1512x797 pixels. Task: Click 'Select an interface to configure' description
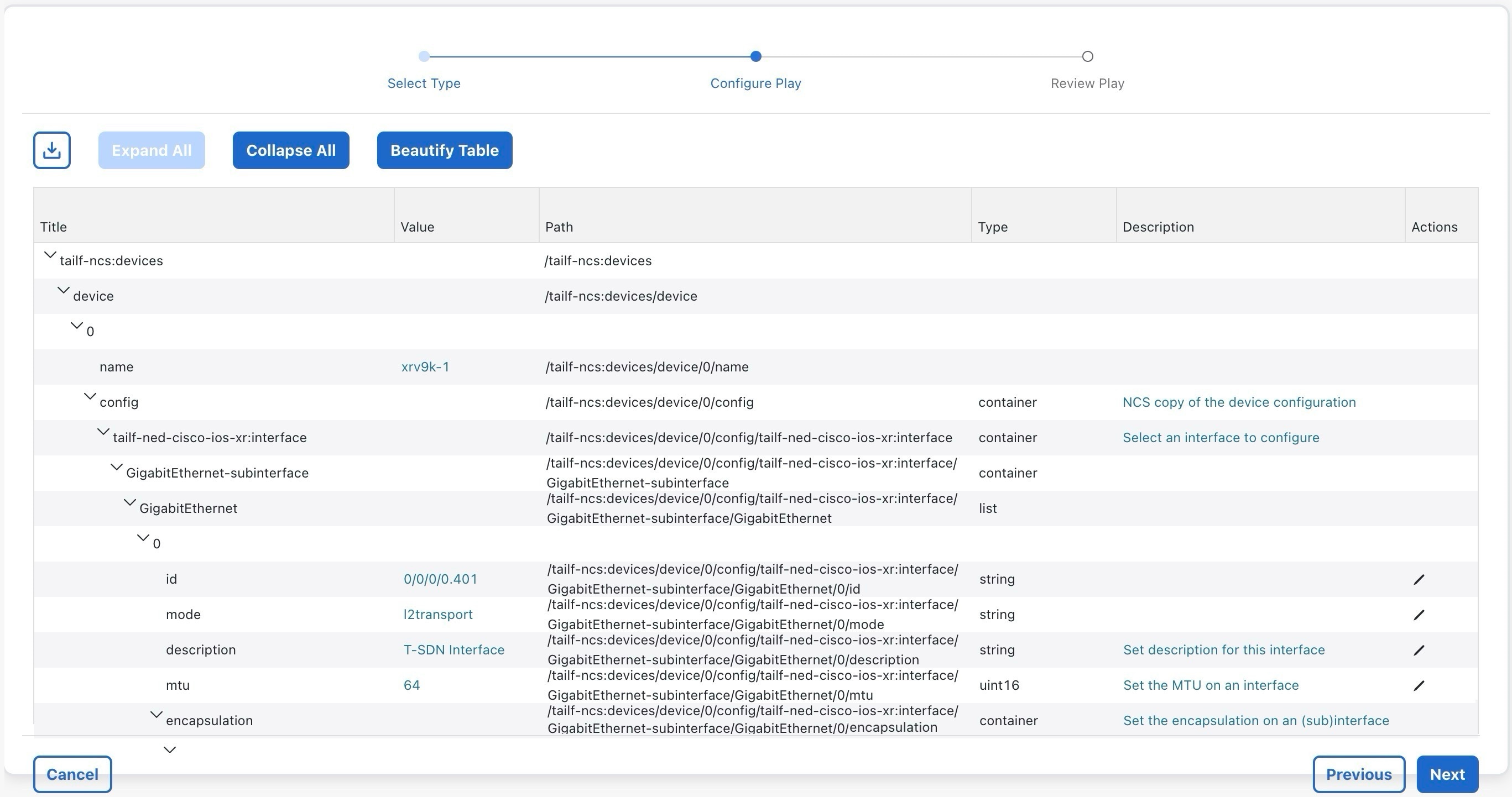click(1221, 438)
